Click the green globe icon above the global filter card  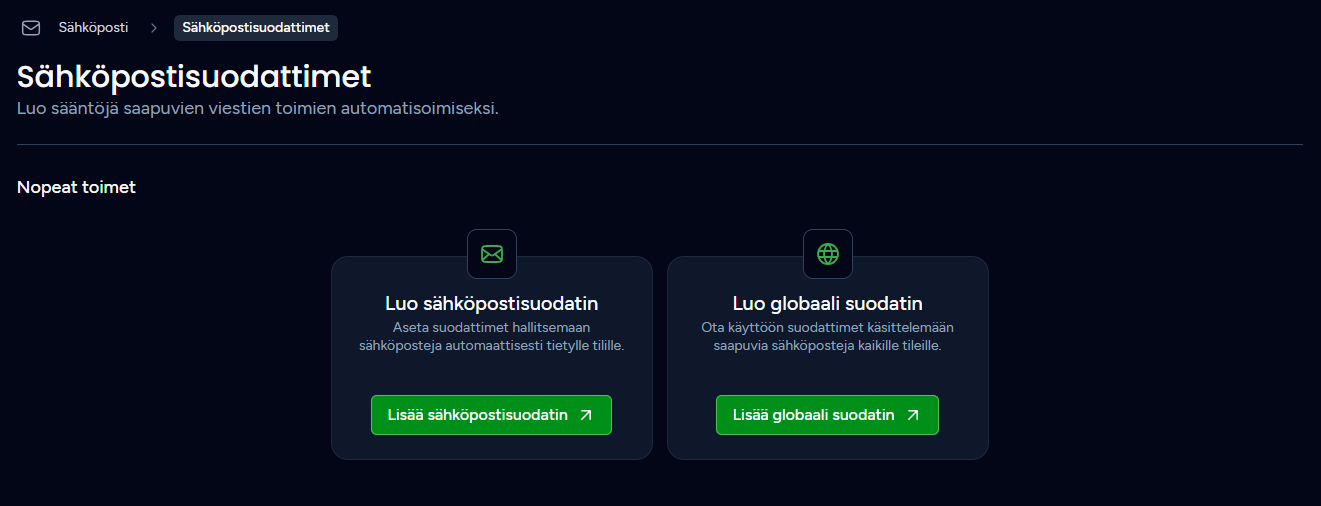[x=828, y=254]
